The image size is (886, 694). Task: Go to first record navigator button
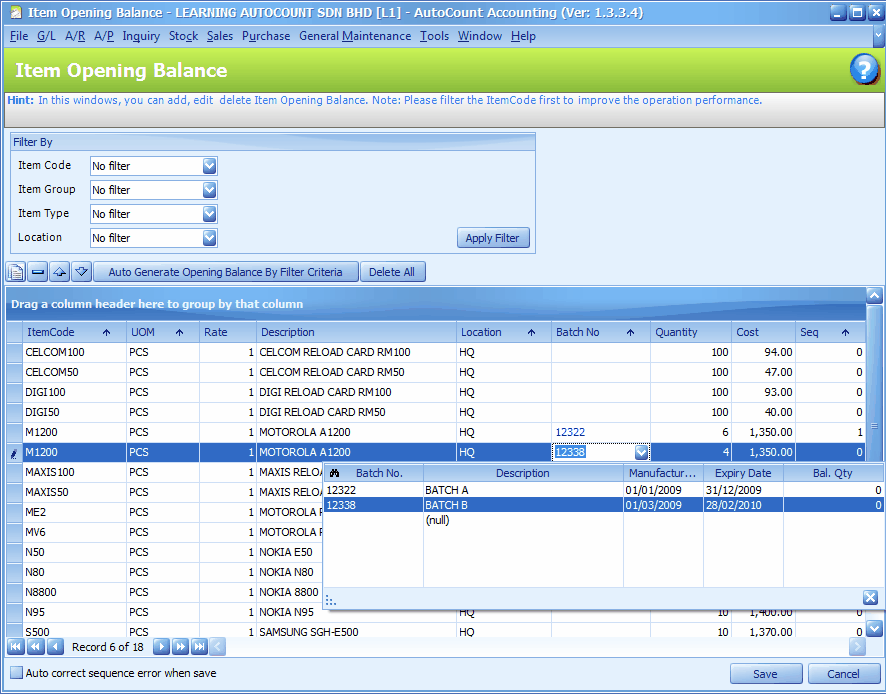[x=16, y=647]
